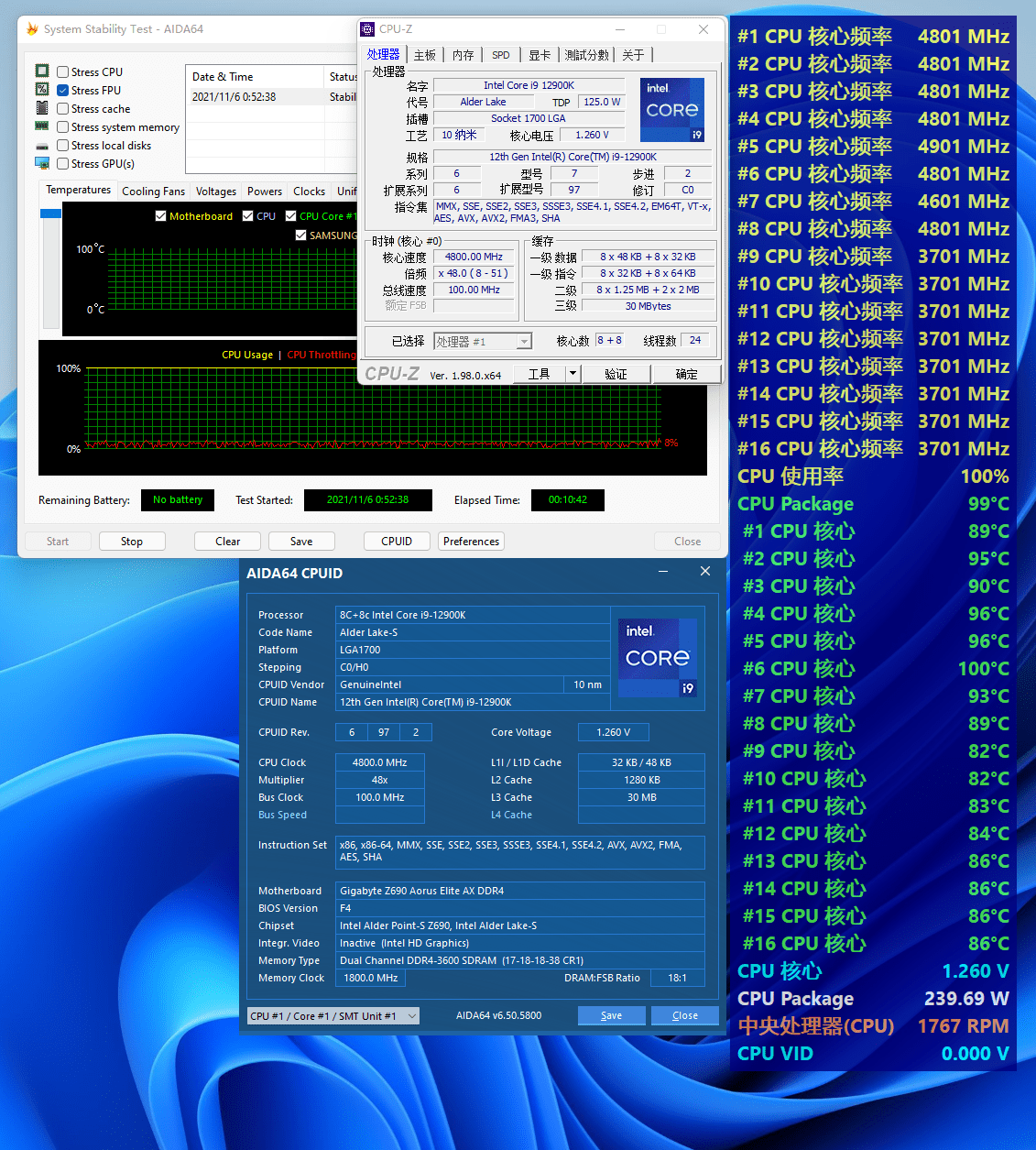Click the system memory module icon
The image size is (1036, 1150).
coord(42,126)
